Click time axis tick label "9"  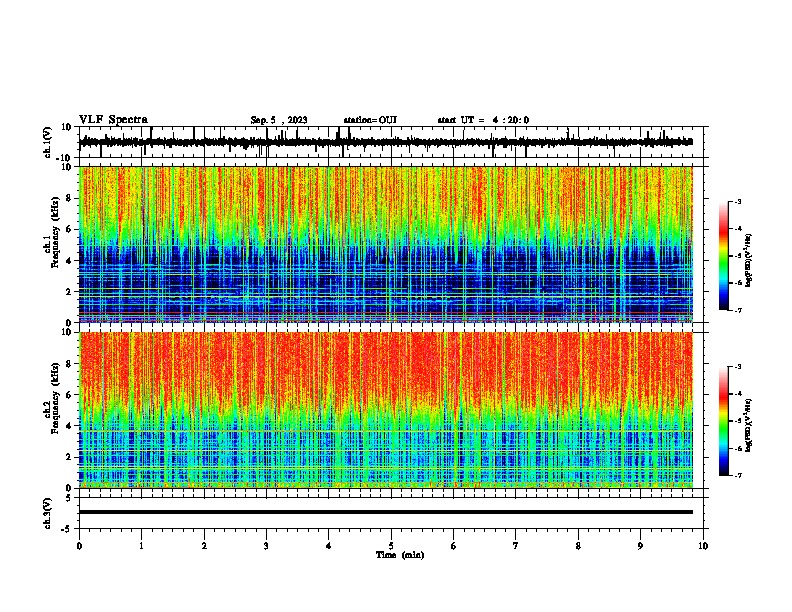click(640, 546)
